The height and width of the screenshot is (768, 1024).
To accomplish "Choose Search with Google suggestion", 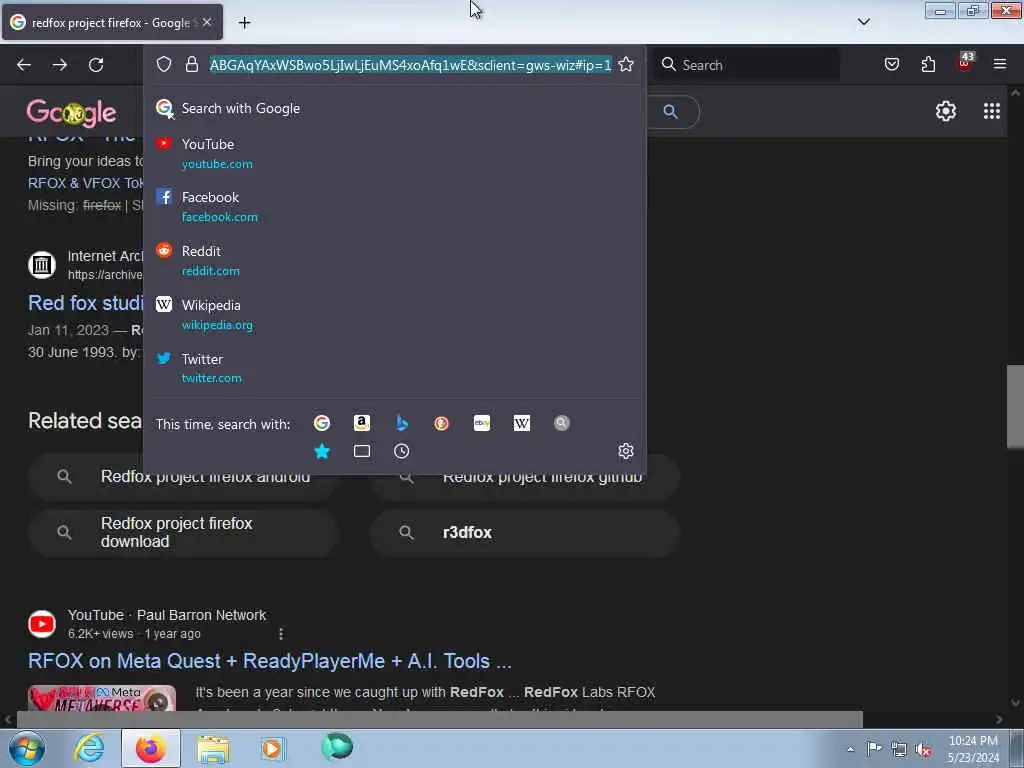I will pos(394,108).
